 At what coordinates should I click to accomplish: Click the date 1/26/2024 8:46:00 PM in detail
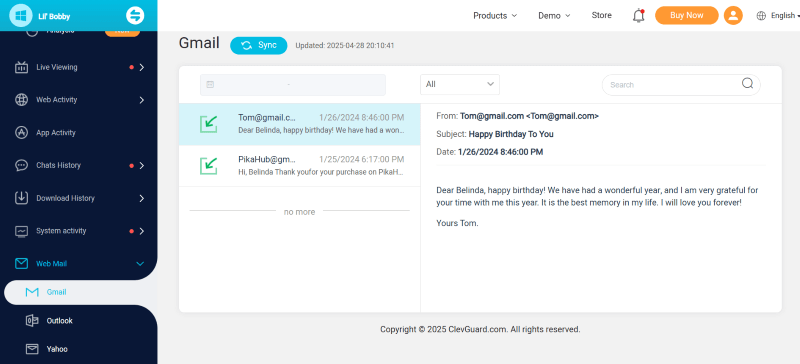[x=500, y=152]
